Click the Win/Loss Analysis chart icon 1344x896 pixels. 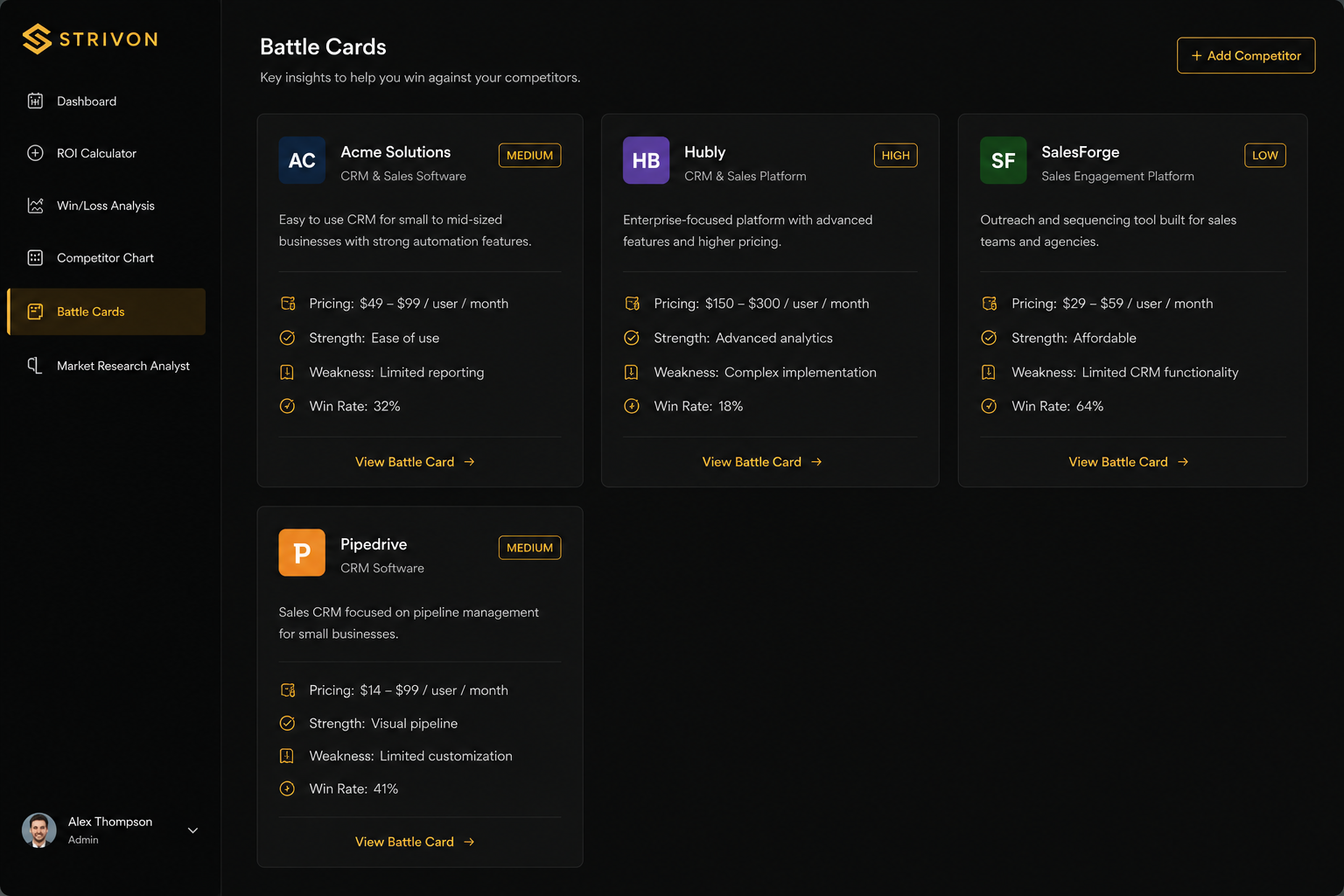click(x=35, y=206)
